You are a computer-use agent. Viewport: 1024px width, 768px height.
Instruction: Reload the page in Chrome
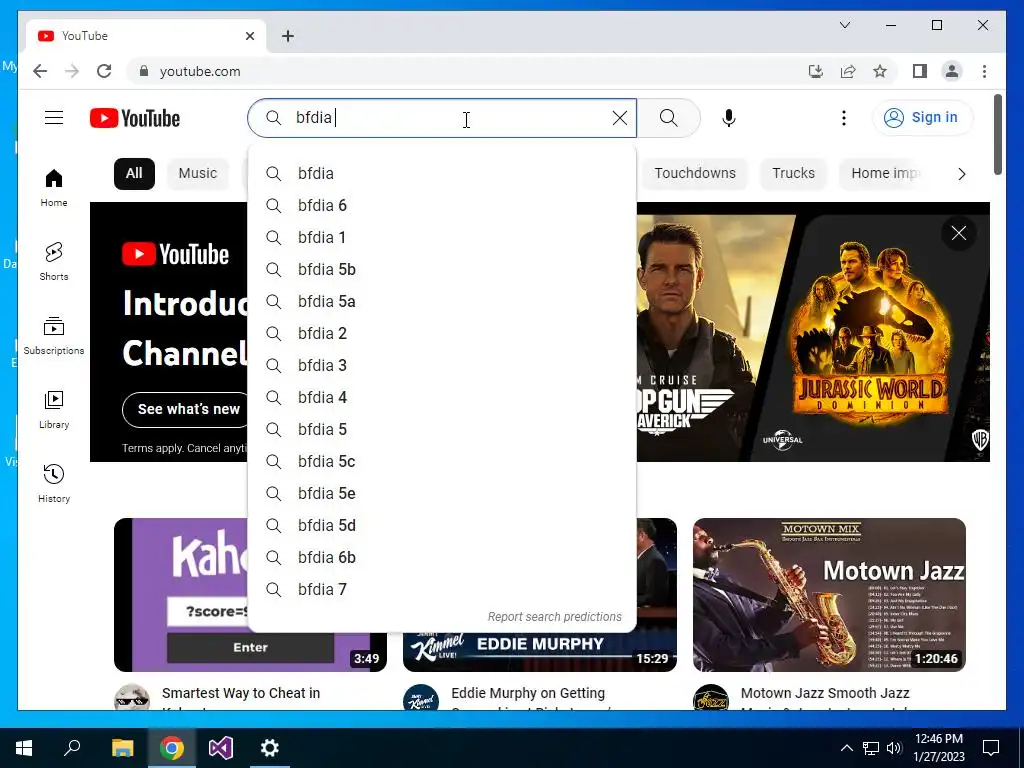tap(104, 71)
